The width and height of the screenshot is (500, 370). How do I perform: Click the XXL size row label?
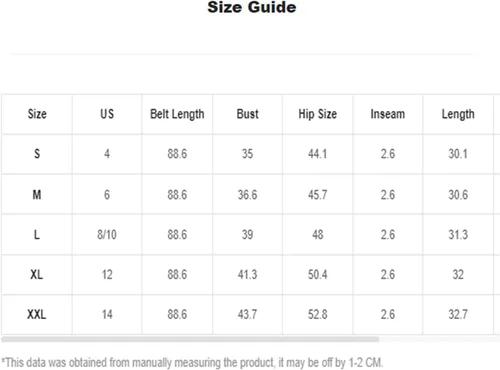click(37, 314)
